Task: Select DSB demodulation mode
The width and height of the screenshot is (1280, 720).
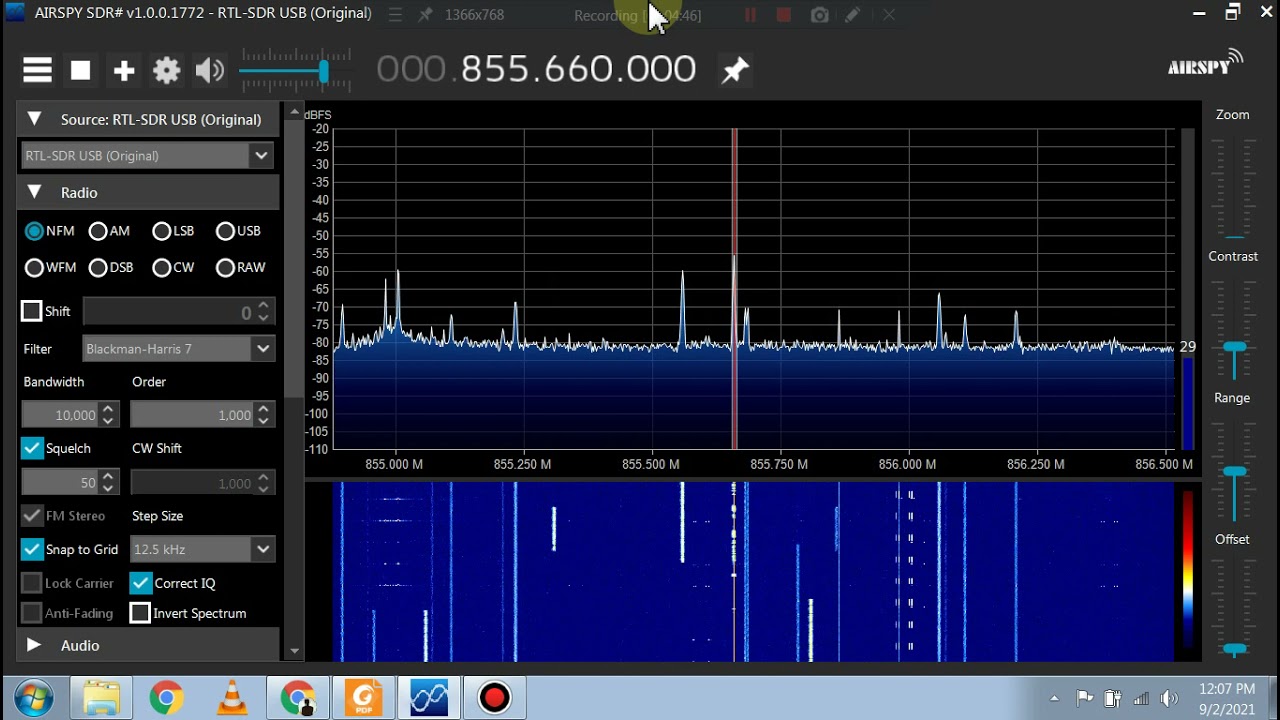Action: (x=98, y=268)
